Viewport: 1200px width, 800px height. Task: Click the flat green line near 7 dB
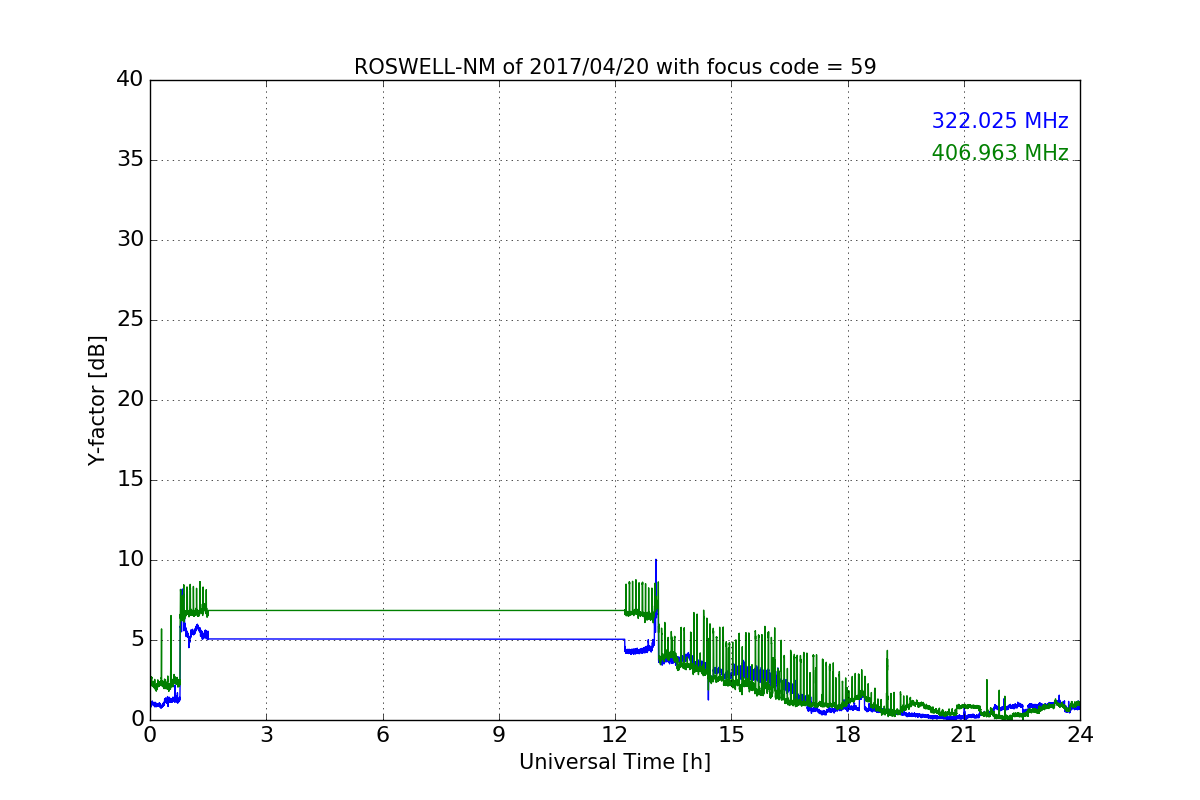point(415,610)
